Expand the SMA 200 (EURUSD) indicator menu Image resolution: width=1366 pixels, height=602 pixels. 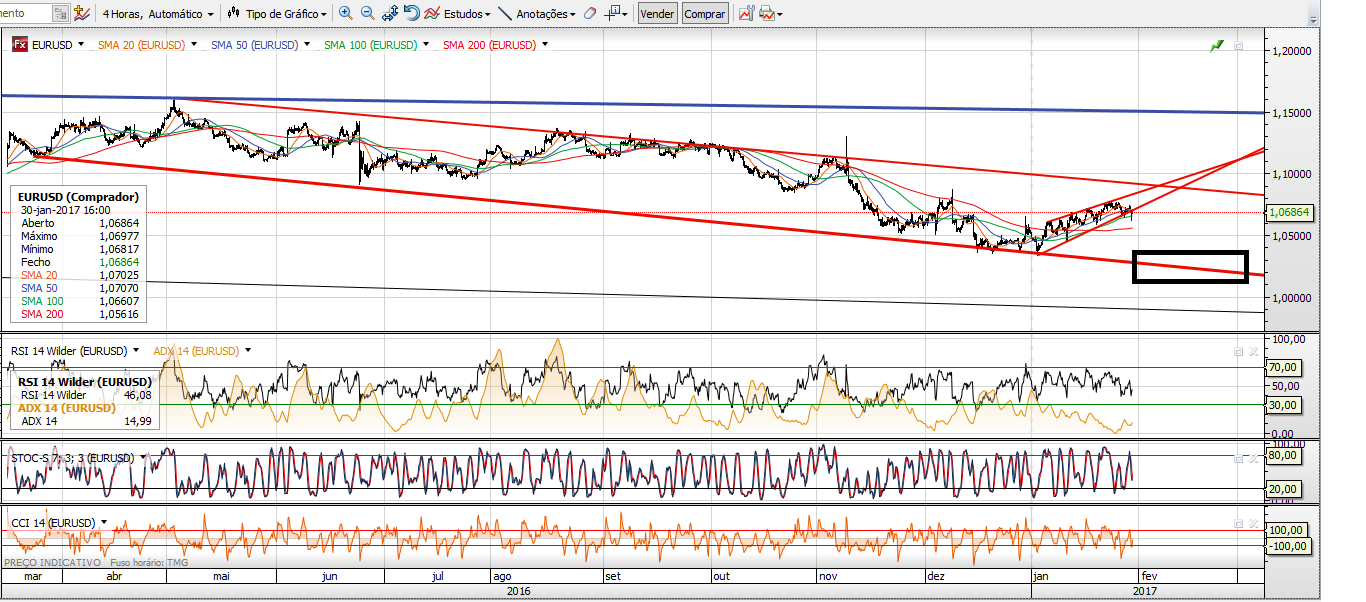[x=546, y=45]
